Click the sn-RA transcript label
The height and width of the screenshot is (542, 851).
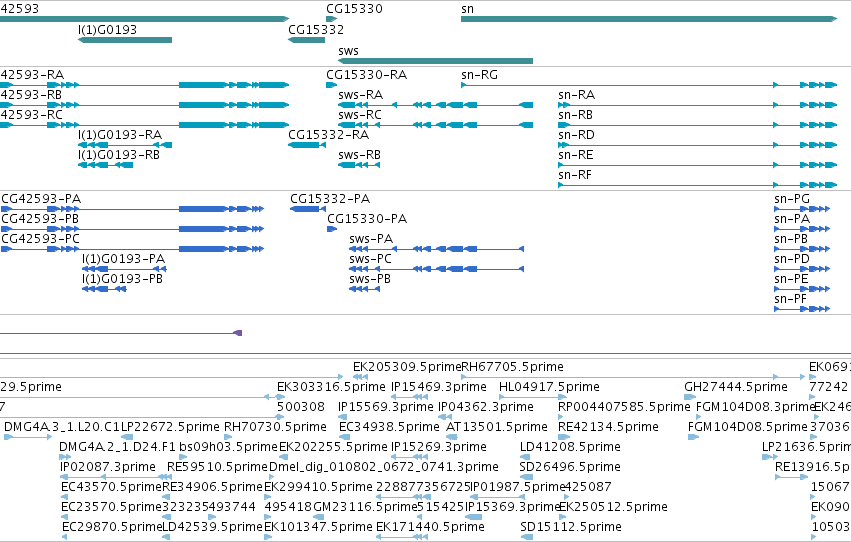(x=576, y=94)
